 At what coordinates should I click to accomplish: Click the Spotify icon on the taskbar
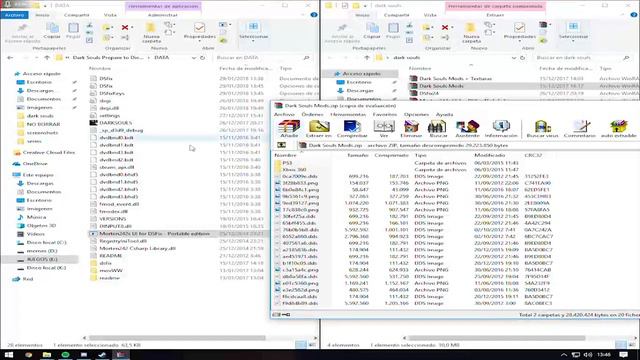(x=65, y=354)
